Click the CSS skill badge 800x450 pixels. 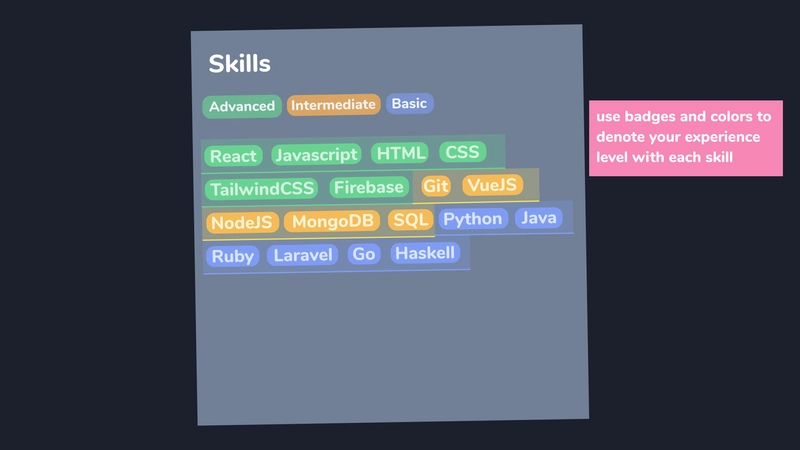coord(462,152)
